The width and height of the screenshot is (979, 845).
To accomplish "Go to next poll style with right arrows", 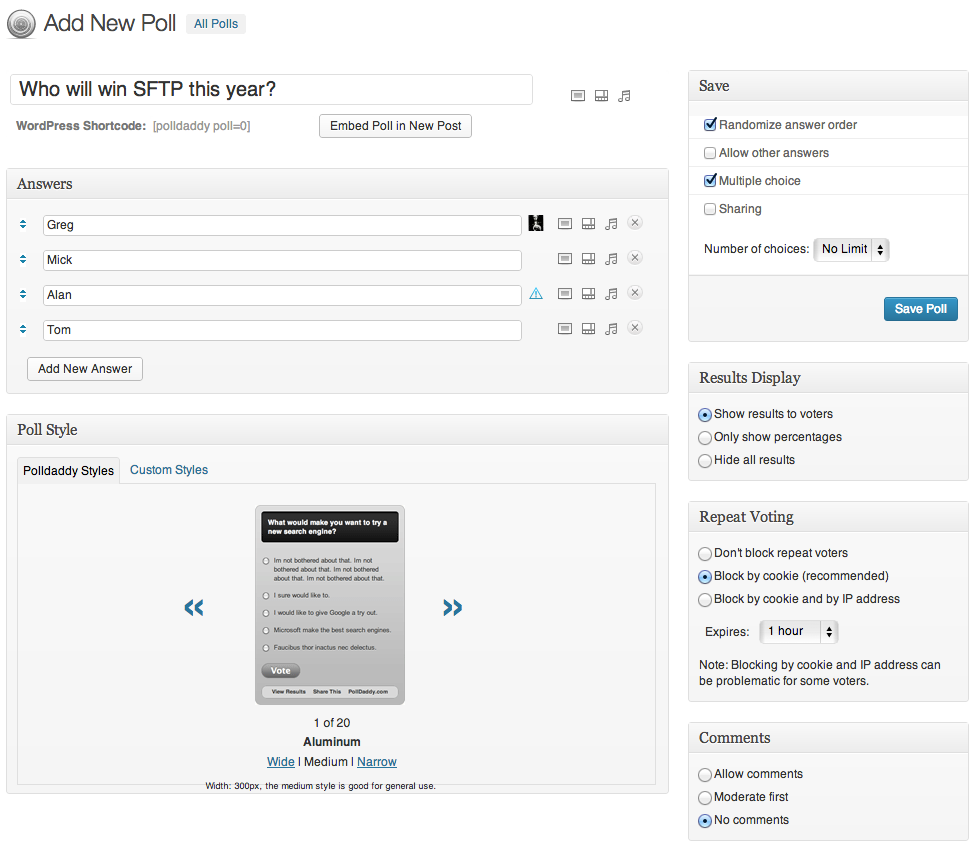I will pos(453,607).
